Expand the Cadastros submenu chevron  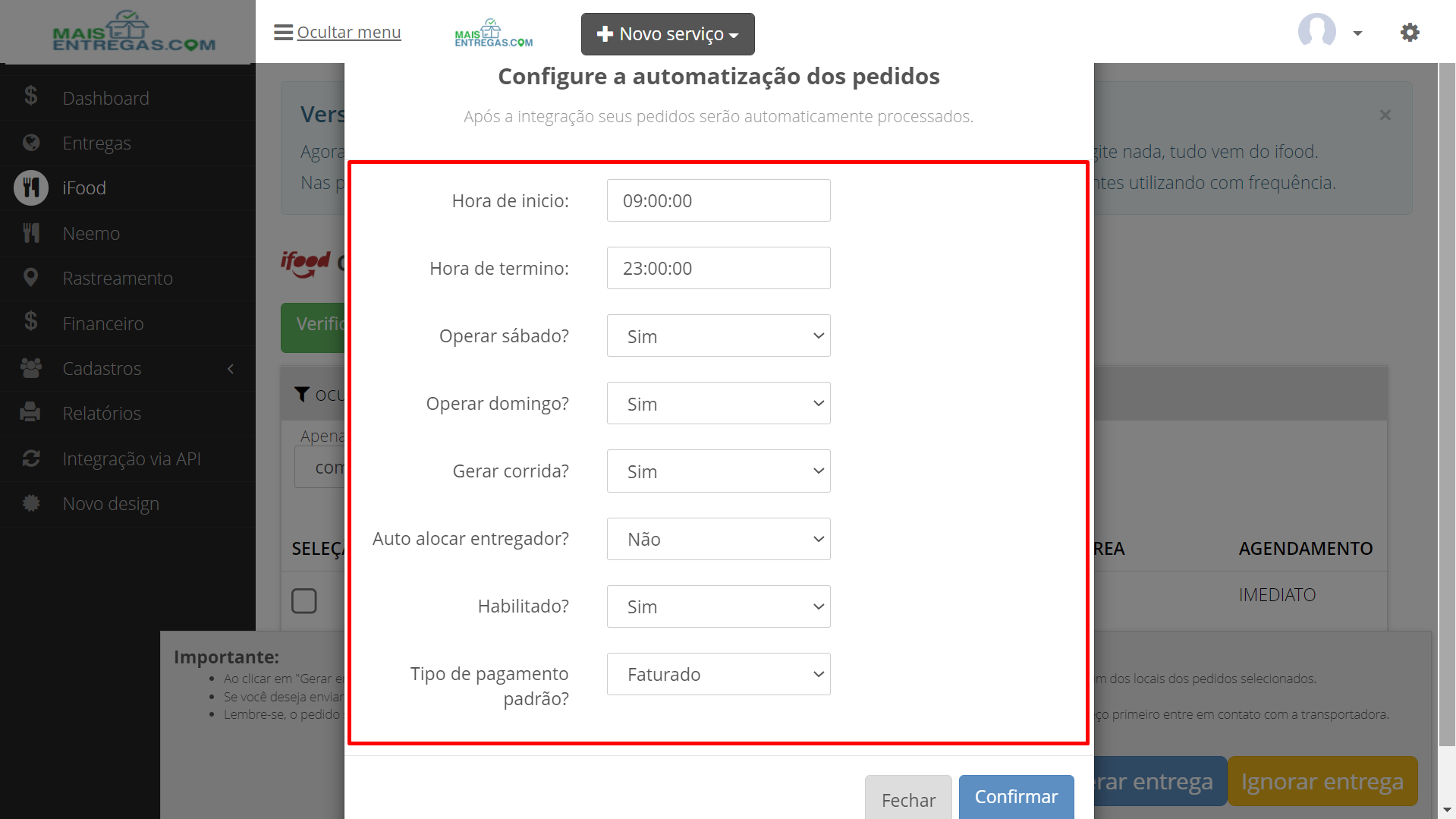point(231,369)
